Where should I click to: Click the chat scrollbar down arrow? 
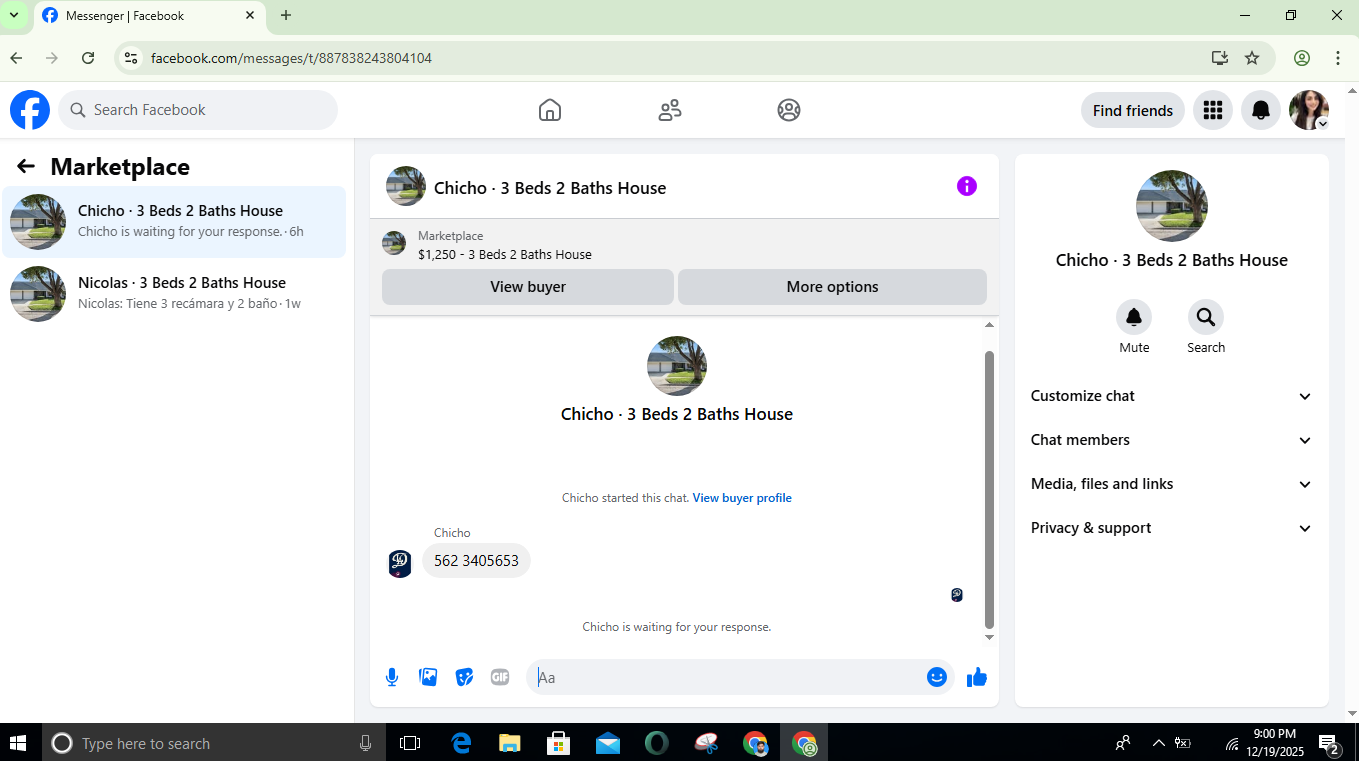coord(989,638)
